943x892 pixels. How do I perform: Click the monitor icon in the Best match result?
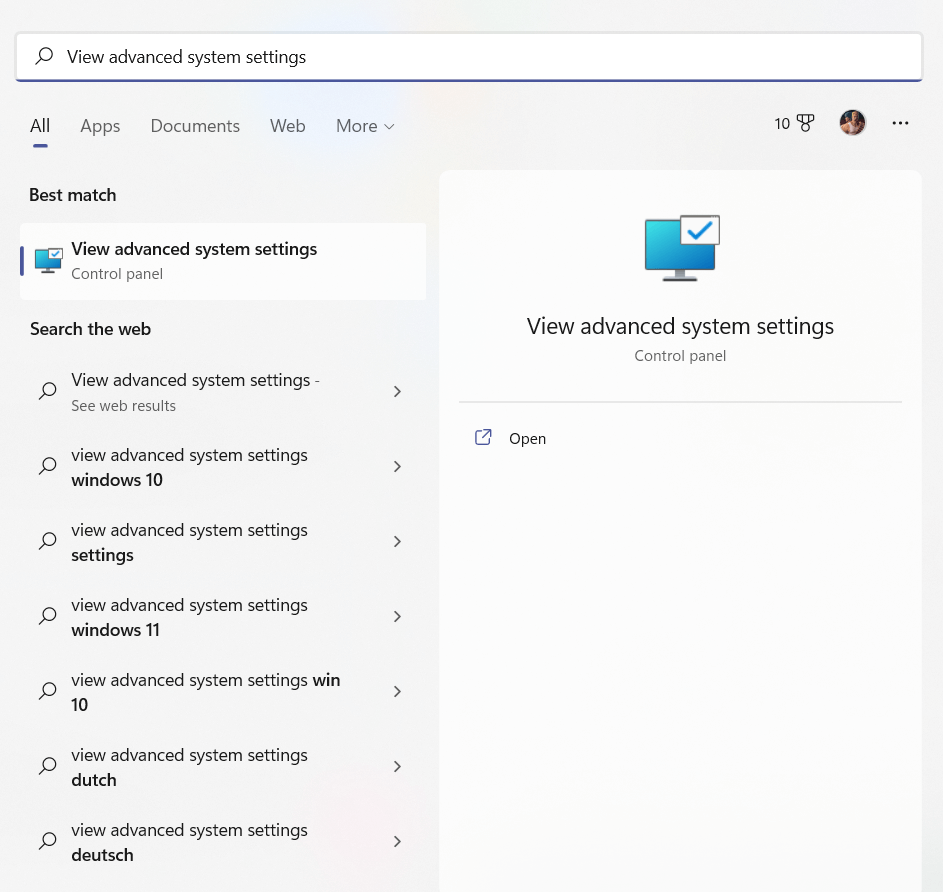pos(49,260)
